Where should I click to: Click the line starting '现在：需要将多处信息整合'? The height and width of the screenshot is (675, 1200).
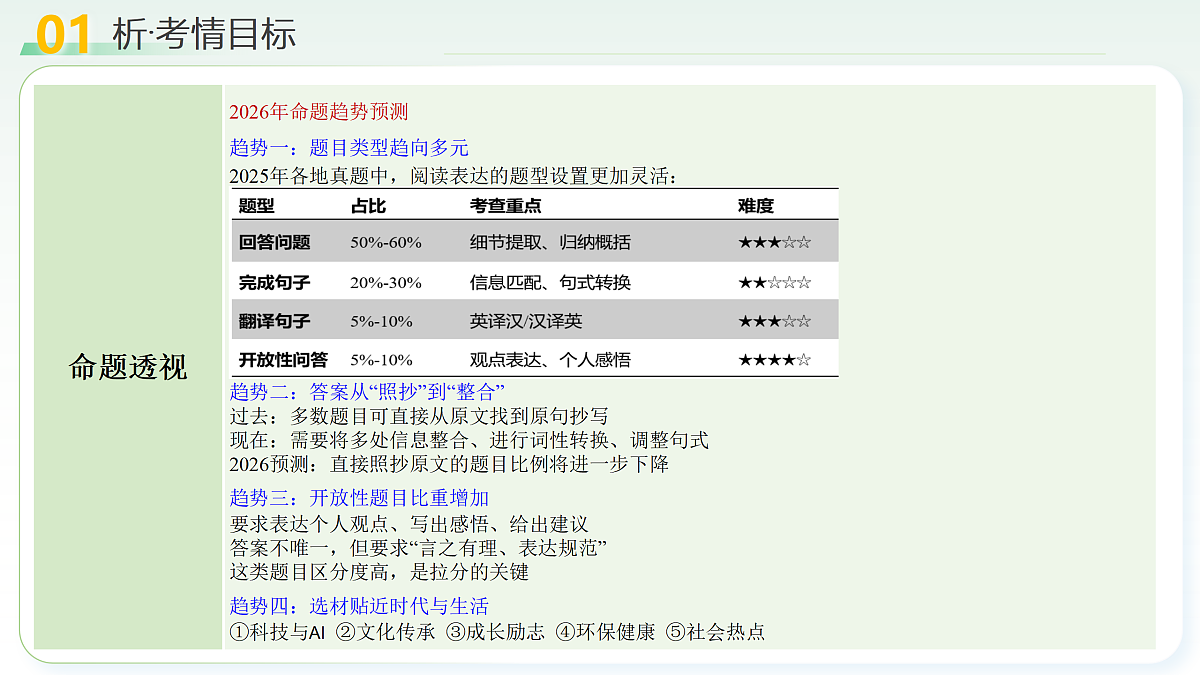[469, 440]
